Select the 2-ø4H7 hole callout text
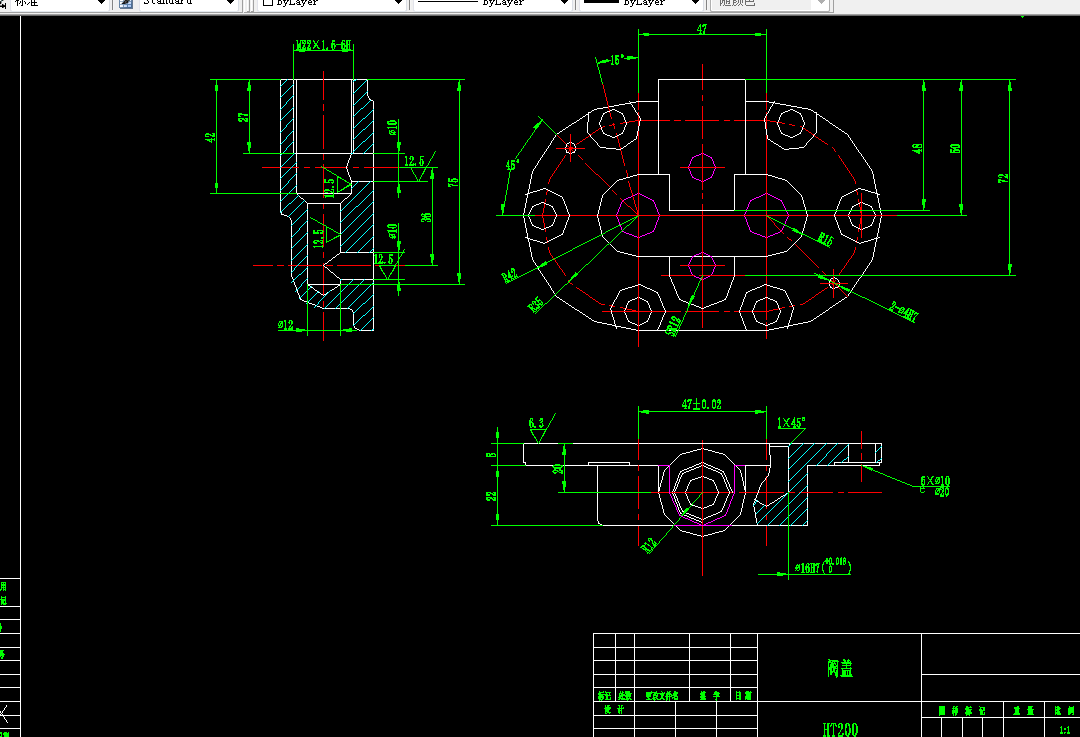Screen dimensions: 1080x737 [904, 312]
